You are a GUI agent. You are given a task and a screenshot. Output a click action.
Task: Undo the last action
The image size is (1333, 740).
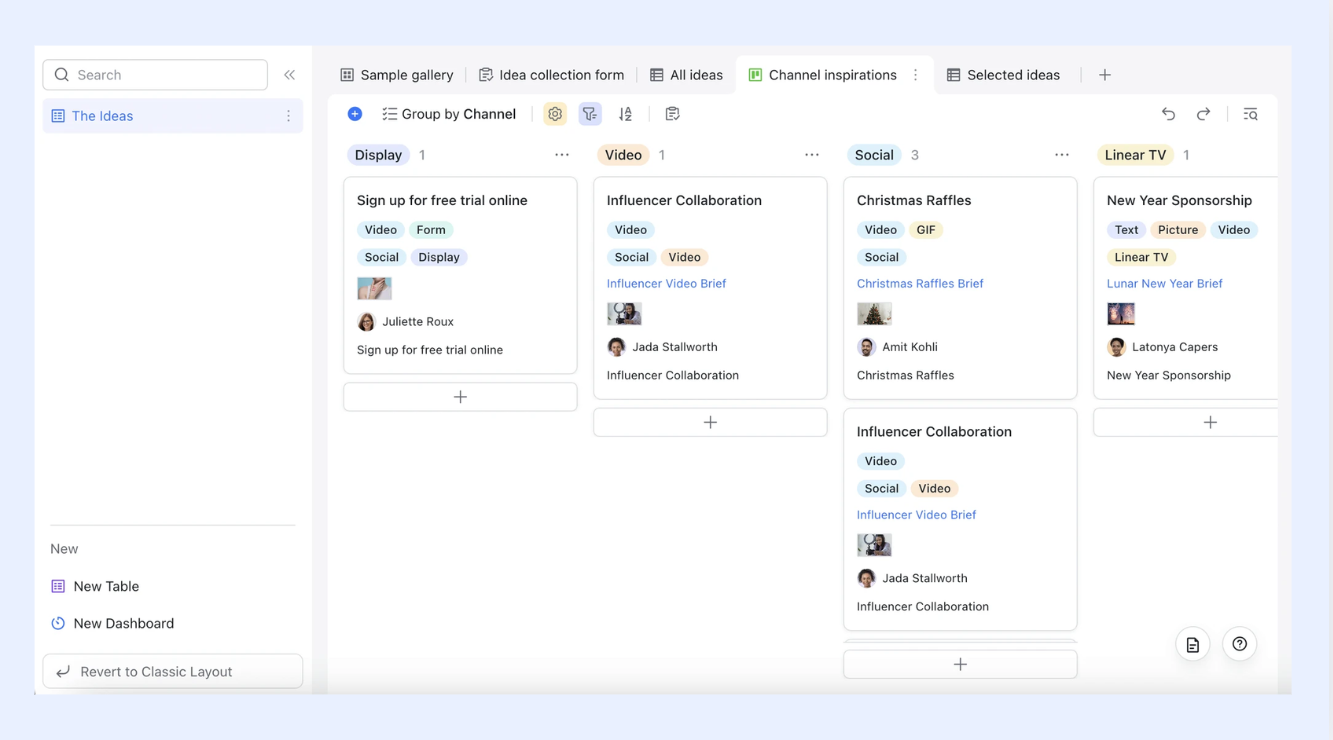(1168, 114)
